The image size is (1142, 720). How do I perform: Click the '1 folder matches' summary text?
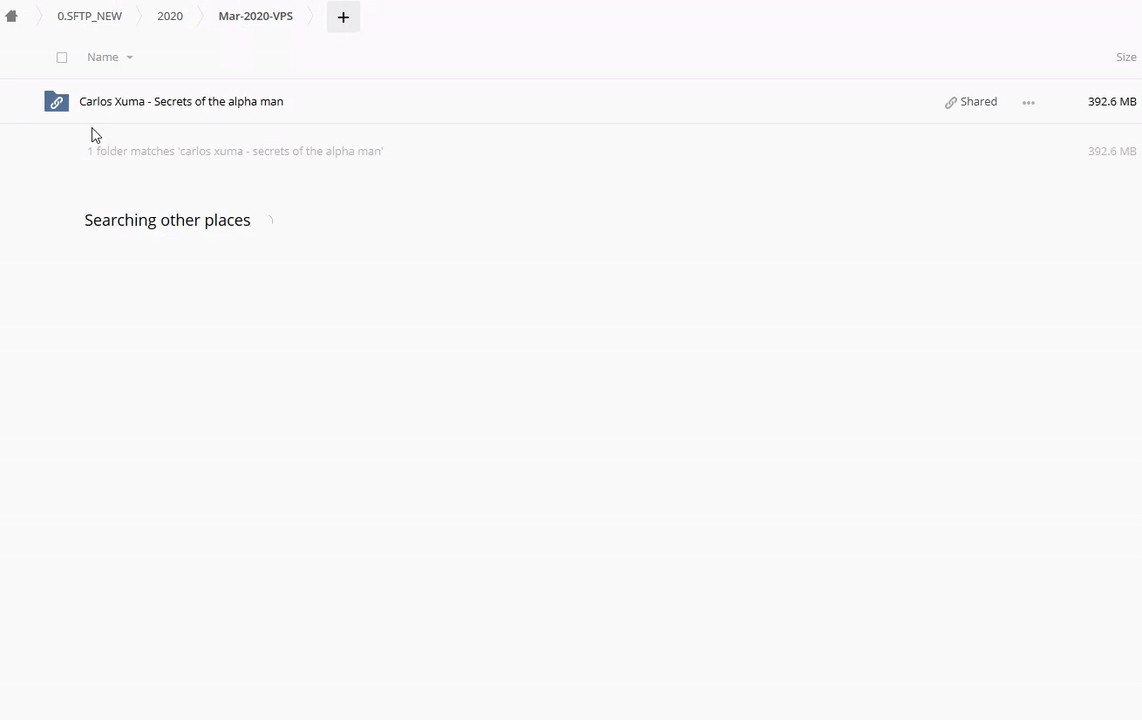pyautogui.click(x=235, y=152)
